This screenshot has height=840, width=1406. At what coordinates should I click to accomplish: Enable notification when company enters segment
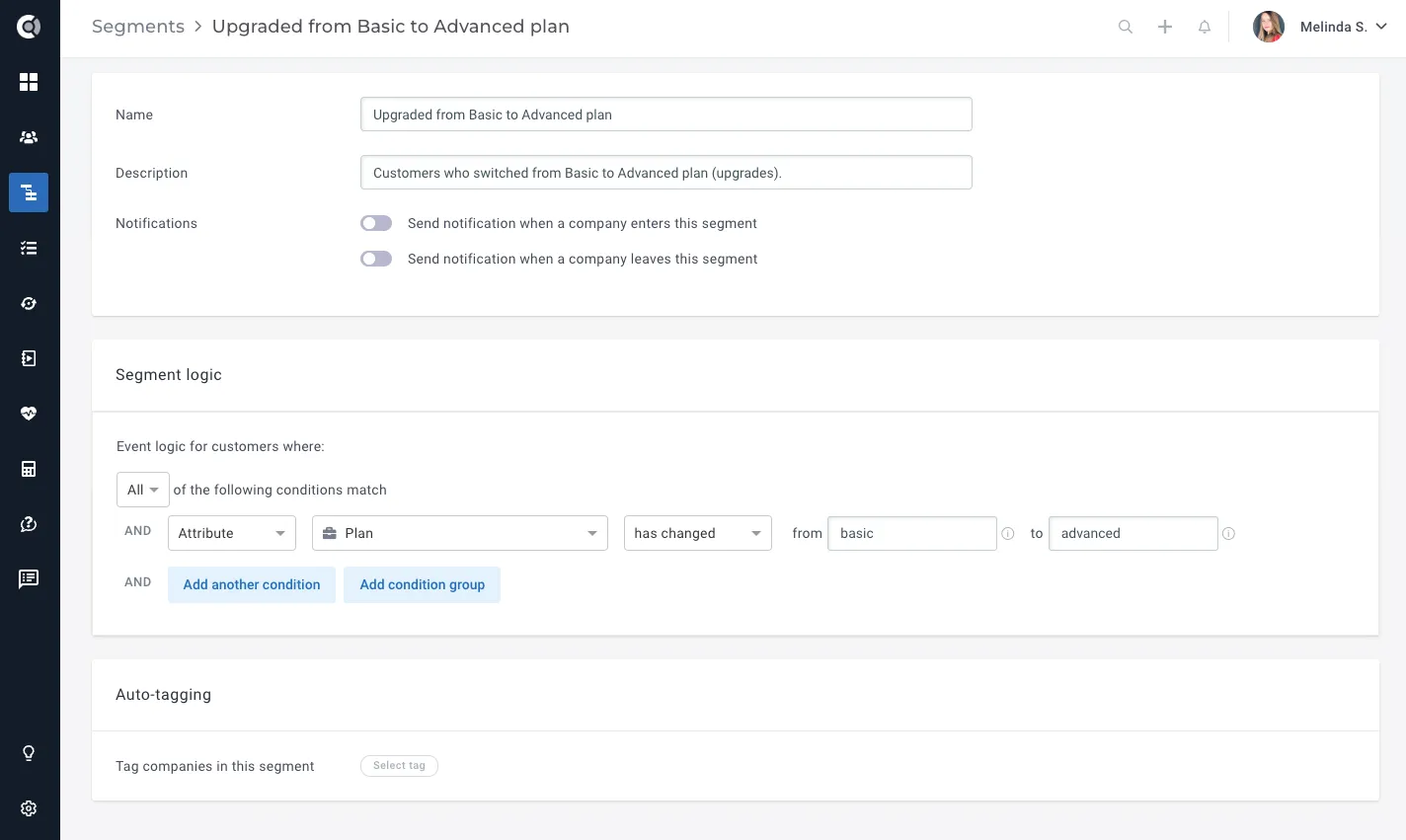376,223
